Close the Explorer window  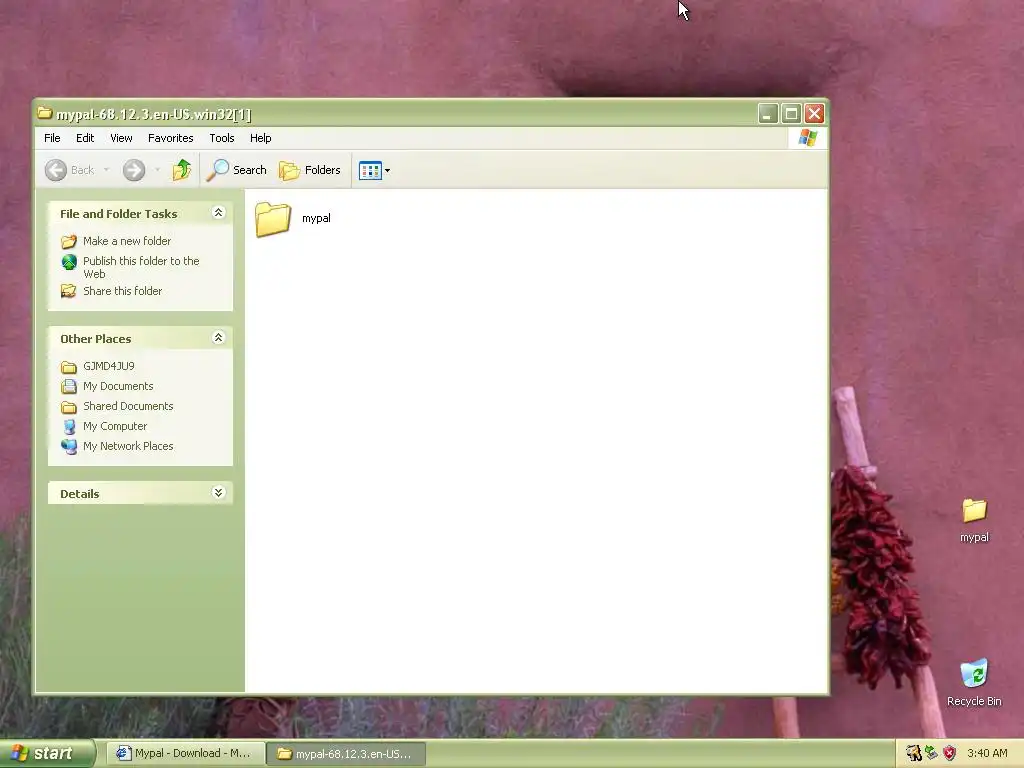click(x=814, y=114)
